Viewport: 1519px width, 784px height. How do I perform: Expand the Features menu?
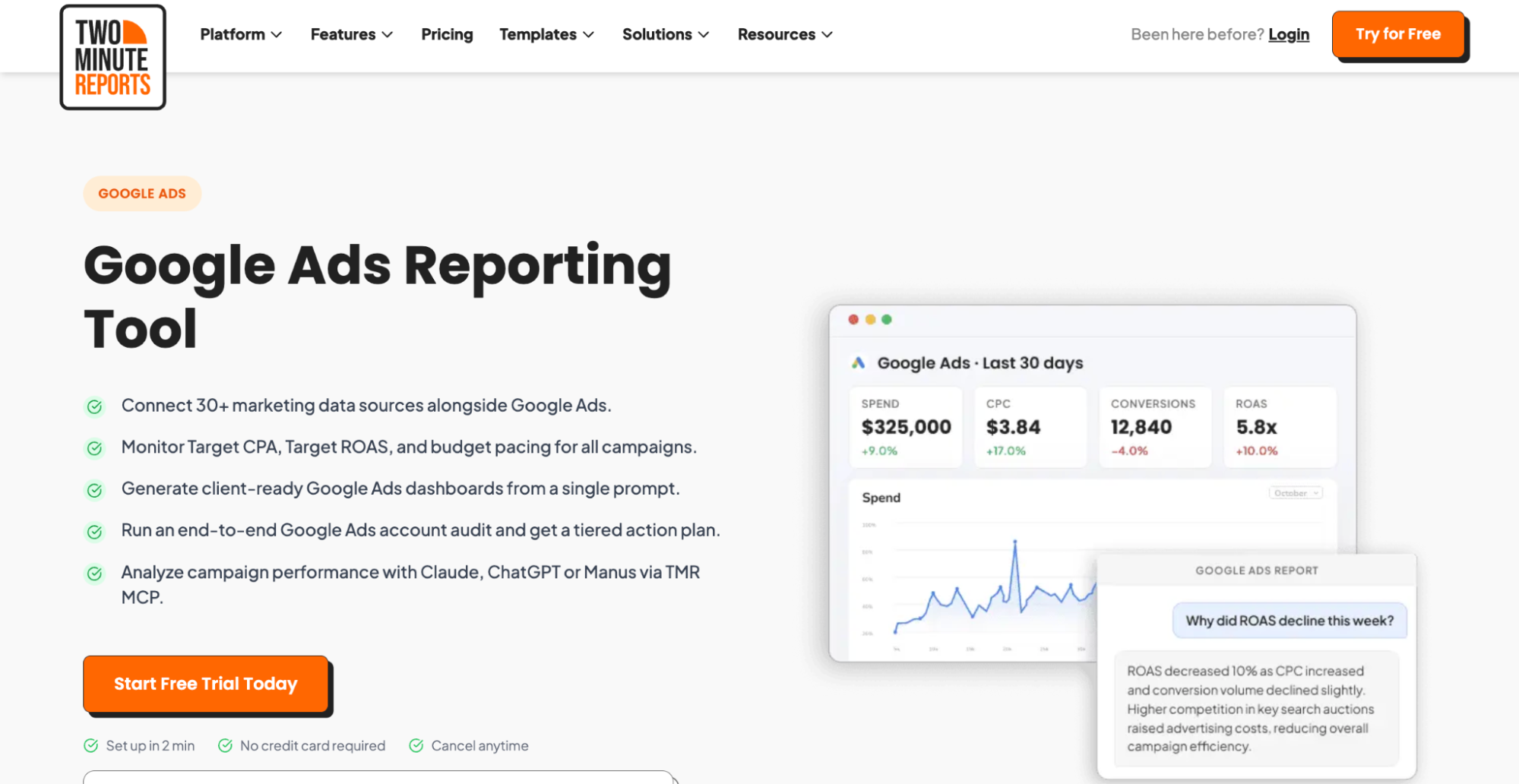click(352, 34)
